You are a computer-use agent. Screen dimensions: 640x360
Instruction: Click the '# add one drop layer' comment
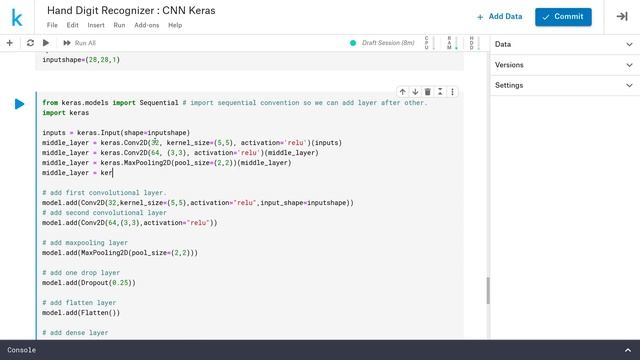pyautogui.click(x=81, y=273)
